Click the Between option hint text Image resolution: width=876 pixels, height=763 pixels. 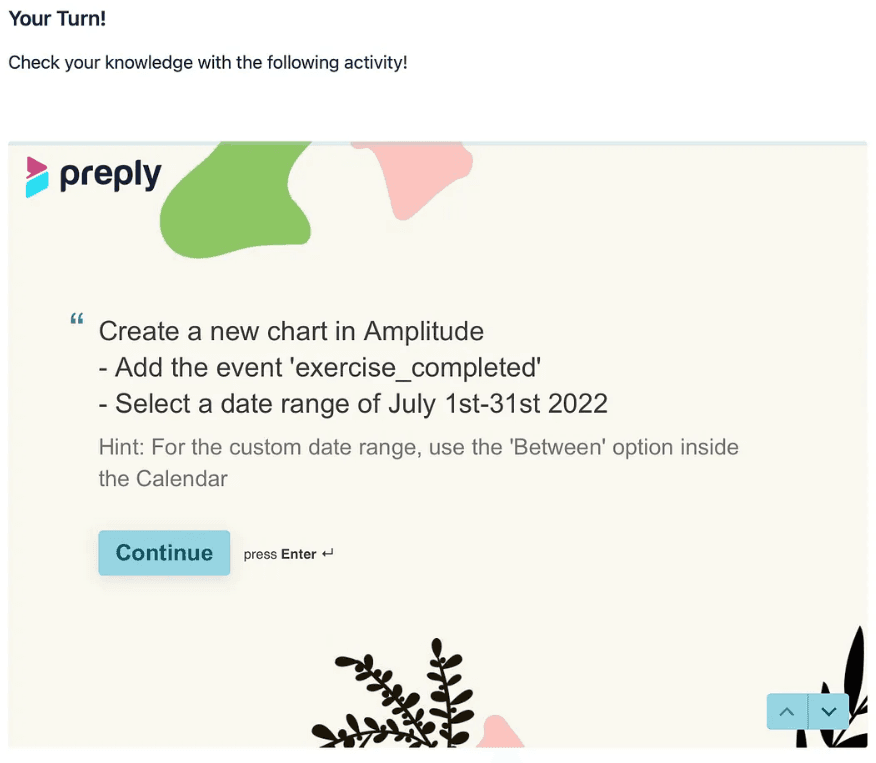[418, 460]
